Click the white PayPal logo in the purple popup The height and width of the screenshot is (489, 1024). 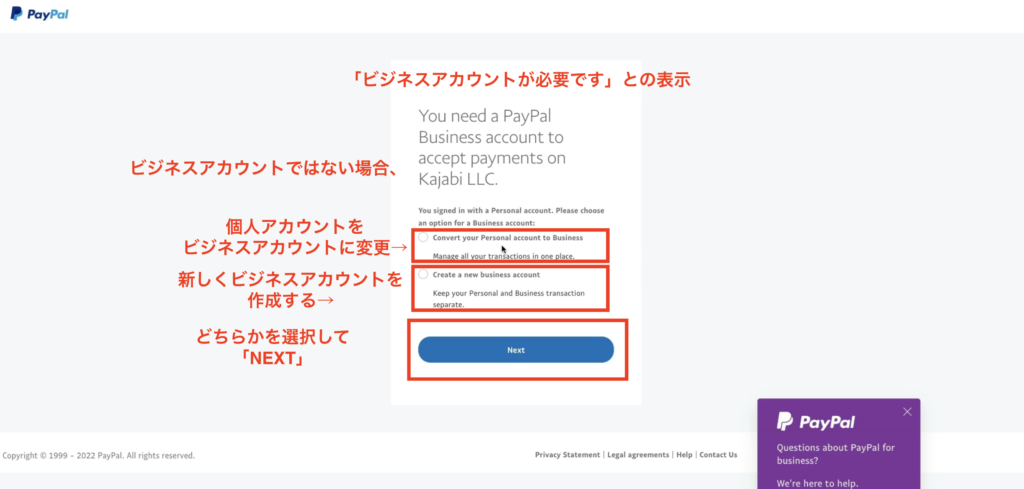[816, 422]
